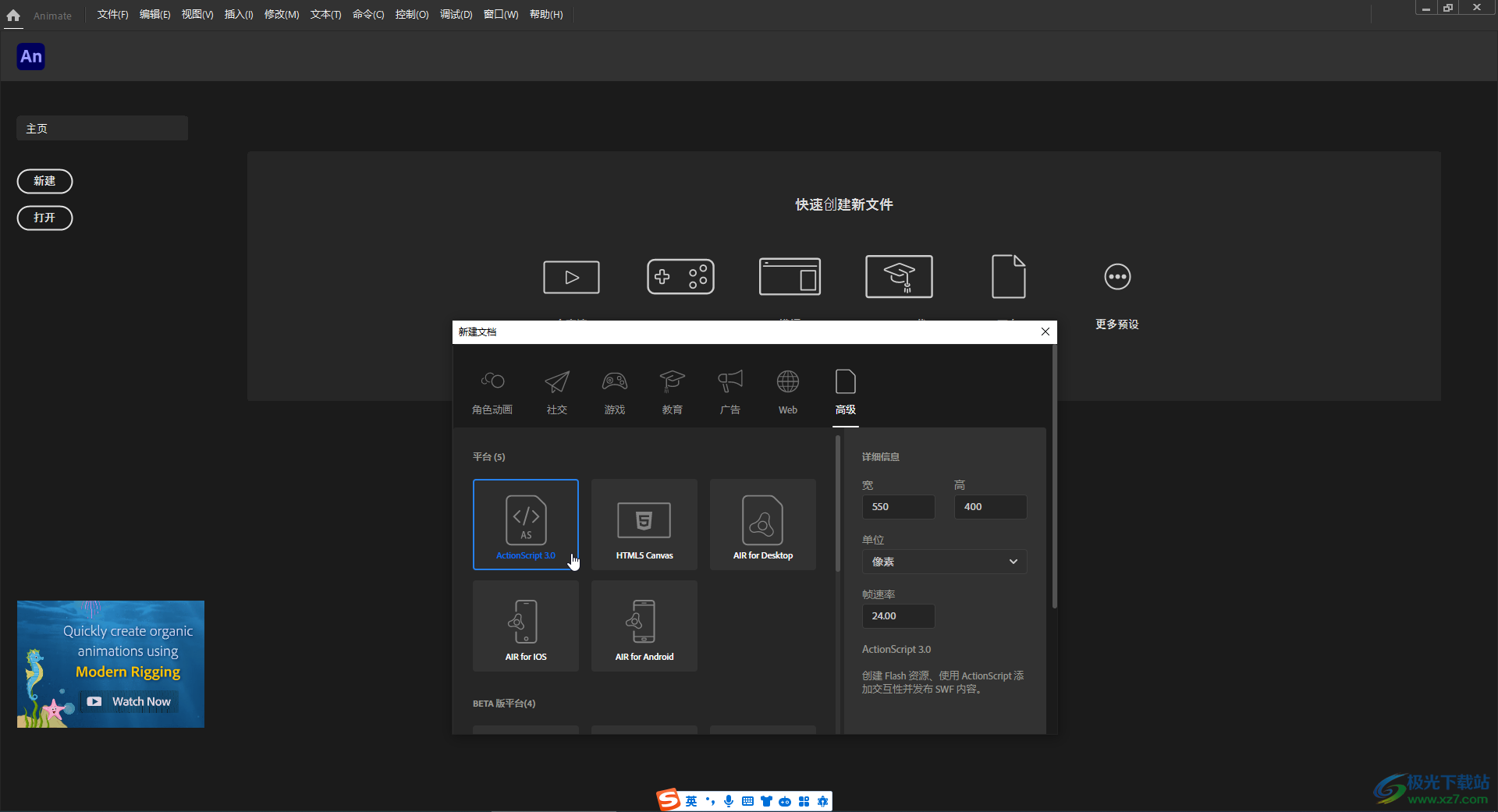
Task: Click the 打开 button
Action: [x=44, y=218]
